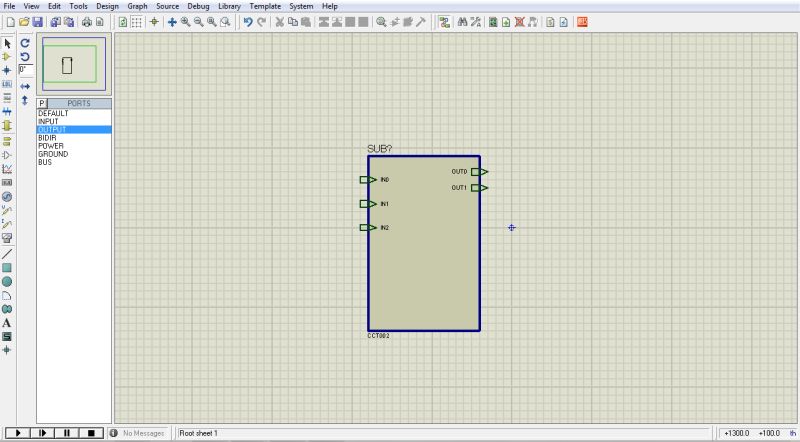Image resolution: width=800 pixels, height=442 pixels.
Task: Click the Rotate Clockwise icon
Action: [25, 43]
